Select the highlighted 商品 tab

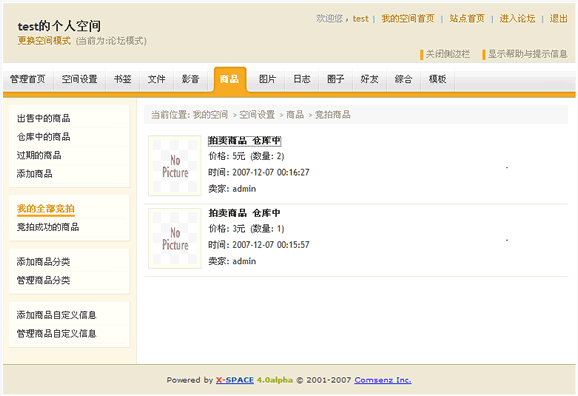[230, 79]
